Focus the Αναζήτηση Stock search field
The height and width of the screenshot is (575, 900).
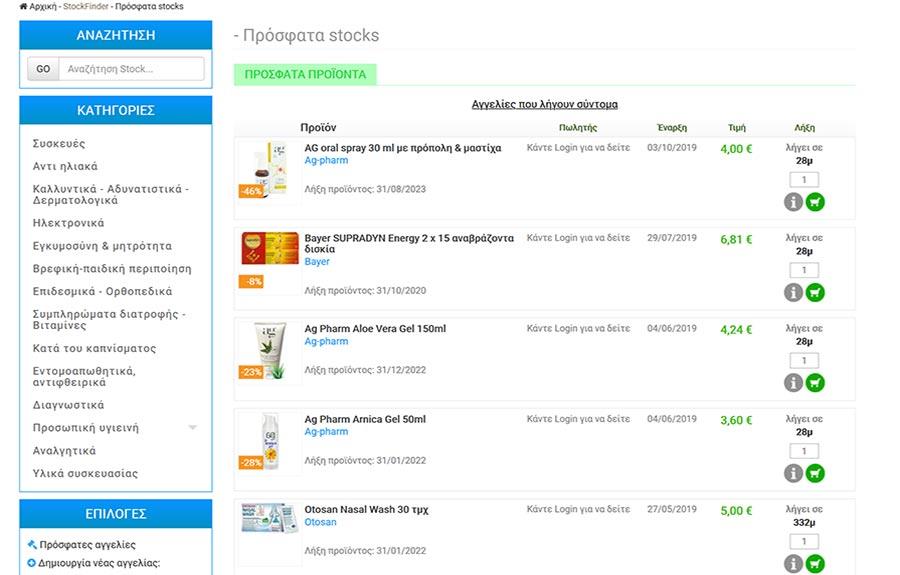pyautogui.click(x=131, y=69)
